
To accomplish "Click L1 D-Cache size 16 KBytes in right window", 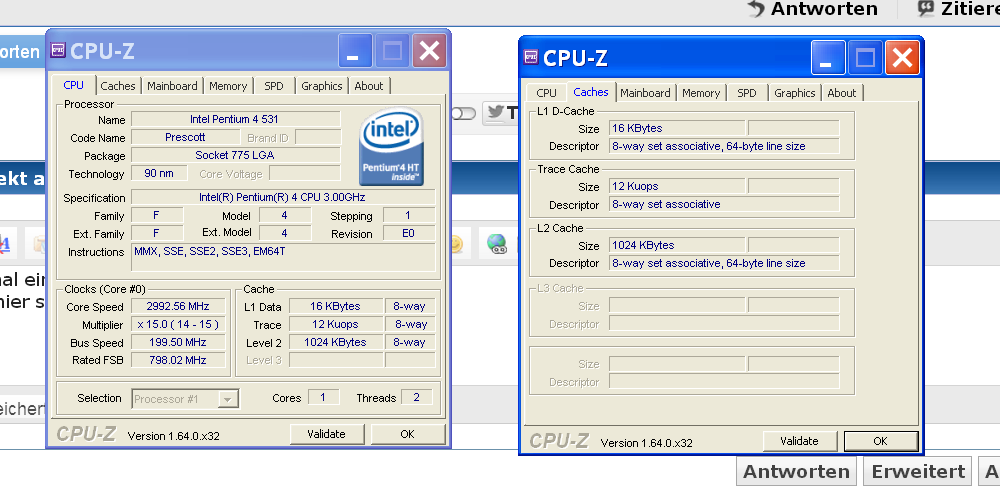I will pos(677,128).
